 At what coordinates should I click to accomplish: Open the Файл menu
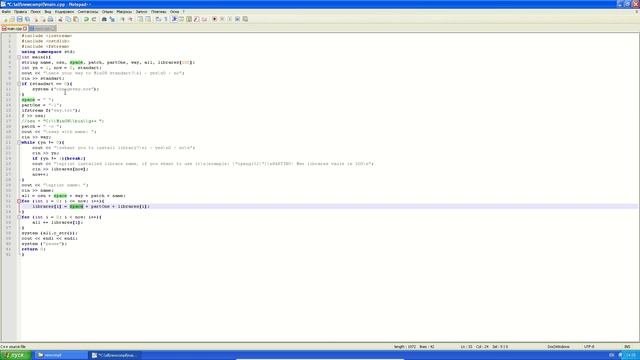pos(6,12)
